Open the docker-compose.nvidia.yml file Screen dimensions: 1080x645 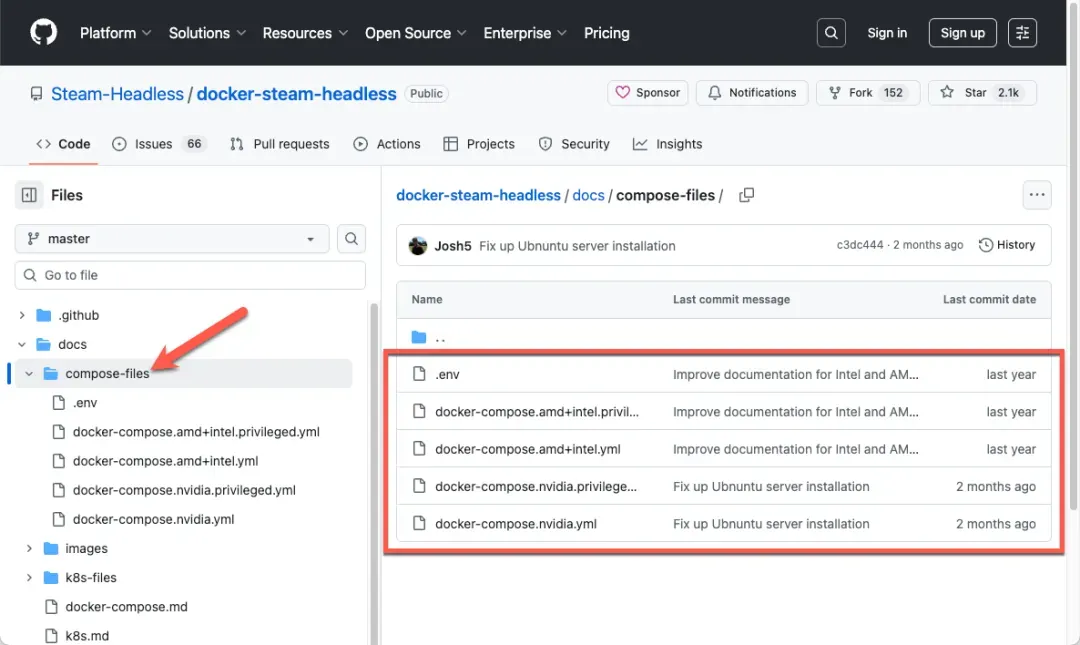click(x=518, y=523)
